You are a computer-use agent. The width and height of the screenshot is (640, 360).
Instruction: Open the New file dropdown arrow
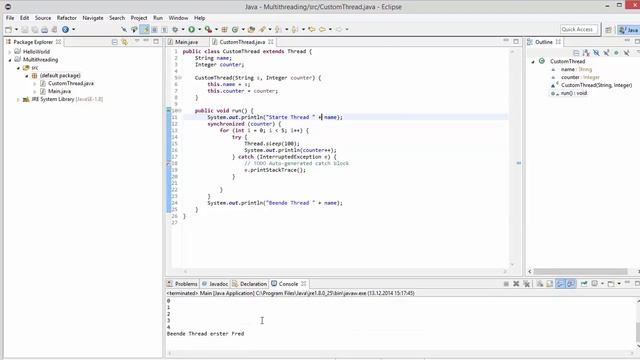tap(16, 29)
